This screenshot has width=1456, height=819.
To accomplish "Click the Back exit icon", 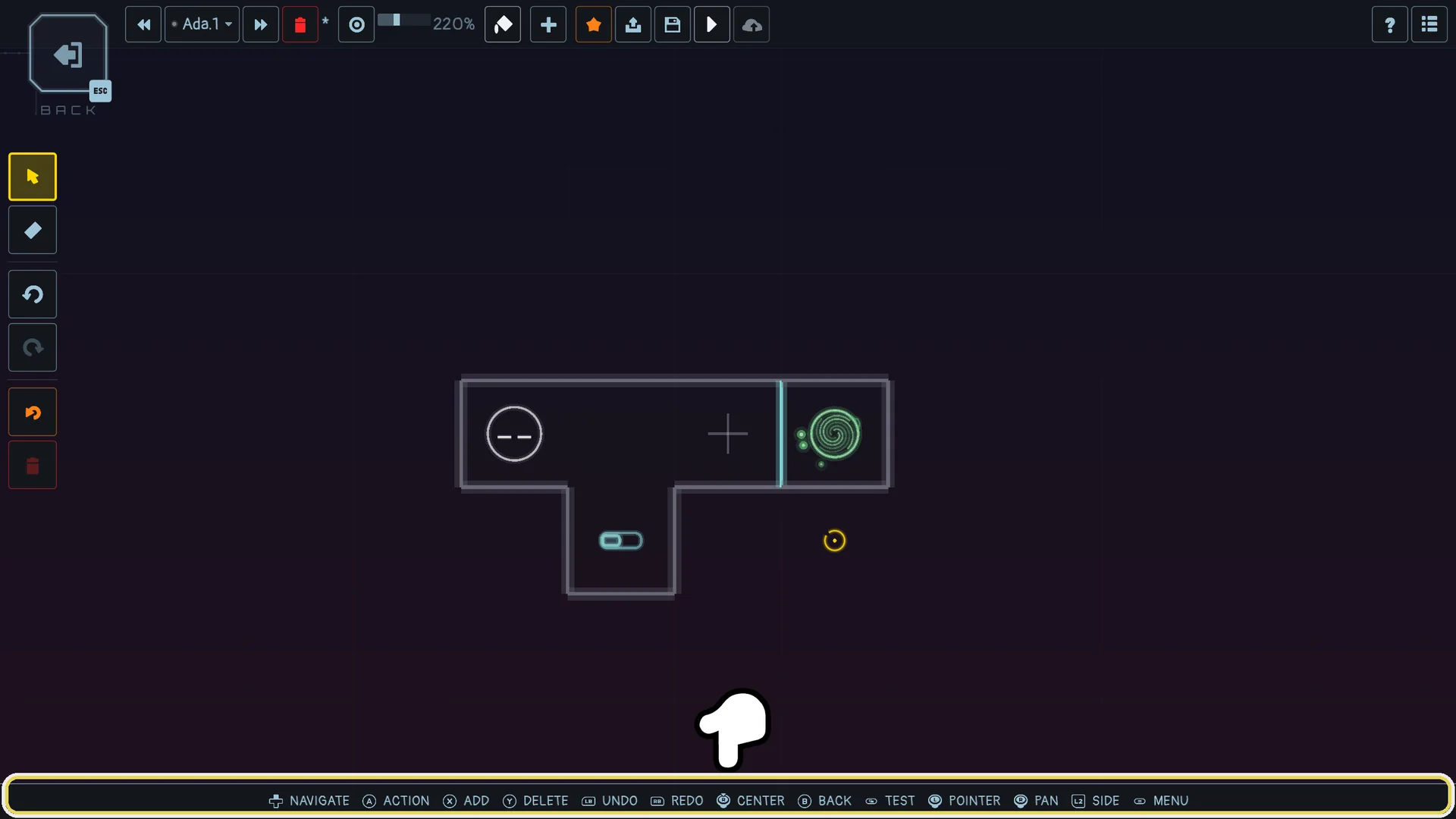I will pos(68,55).
